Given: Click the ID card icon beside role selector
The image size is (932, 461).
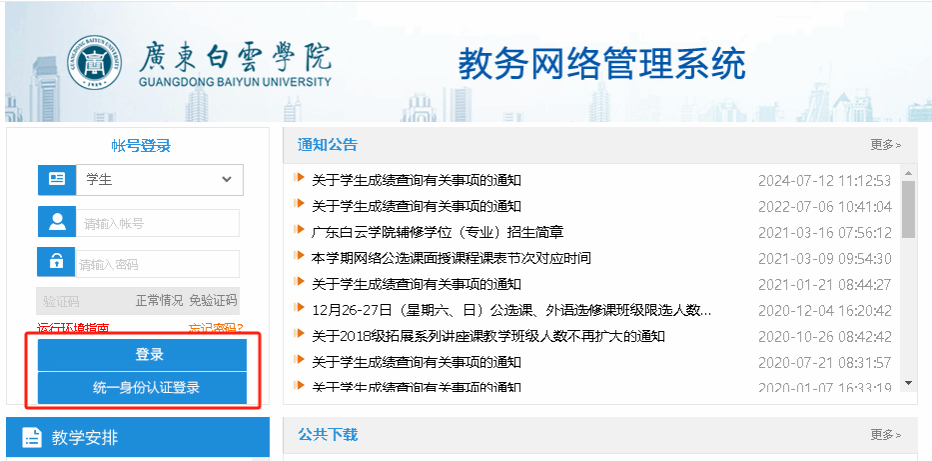Looking at the screenshot, I should (57, 180).
